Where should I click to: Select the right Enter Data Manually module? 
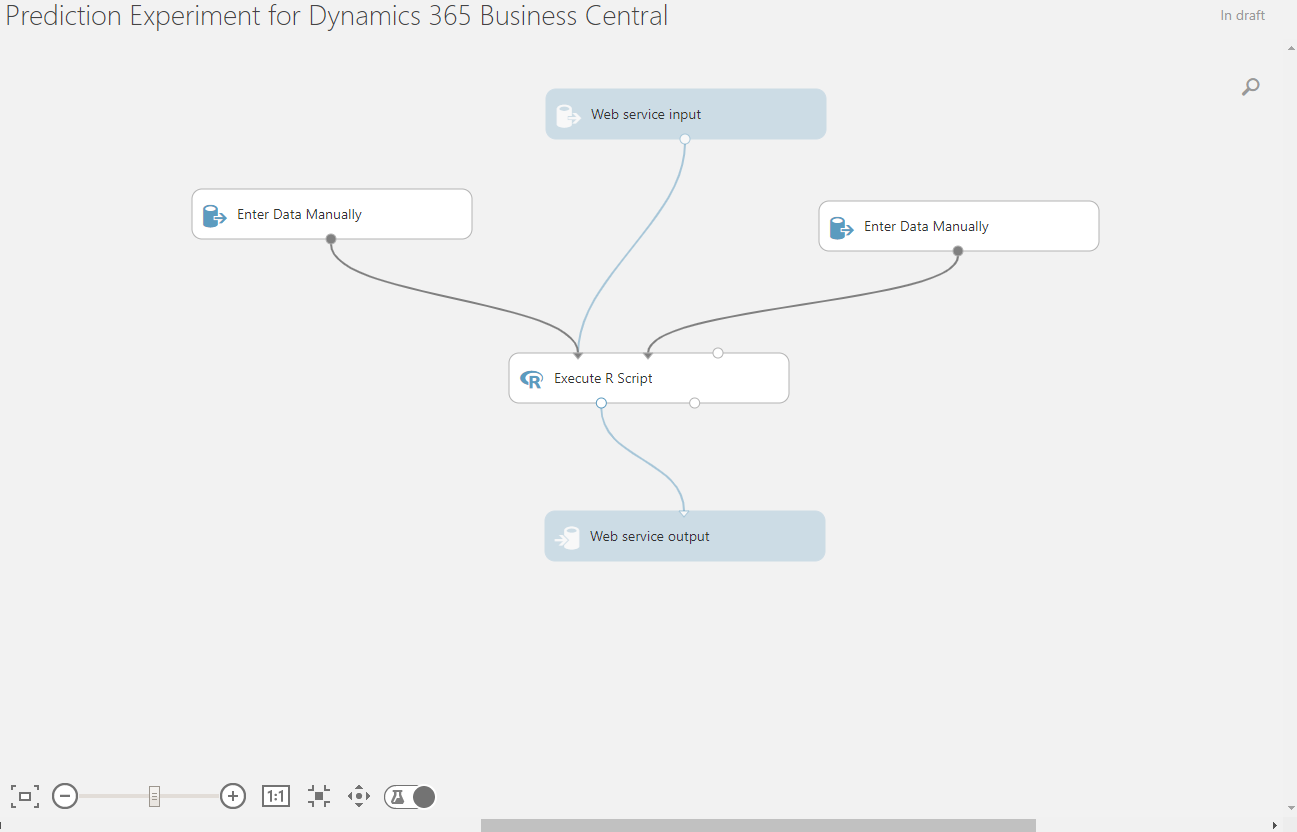[x=959, y=226]
